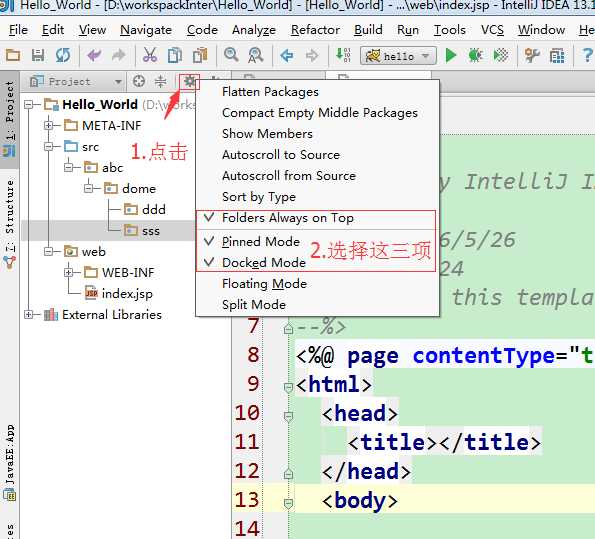595x539 pixels.
Task: Enable Compact Empty Middle Packages
Action: (317, 113)
